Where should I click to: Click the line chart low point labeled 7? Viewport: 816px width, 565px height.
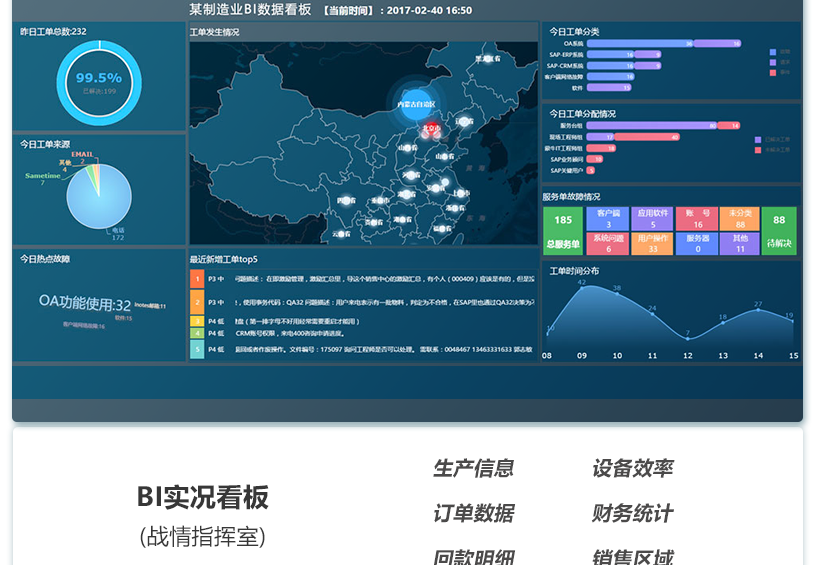point(688,339)
